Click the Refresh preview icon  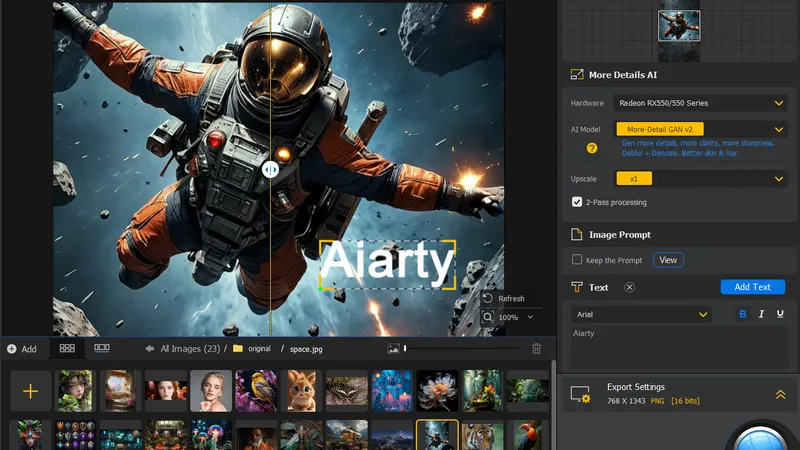click(x=488, y=298)
